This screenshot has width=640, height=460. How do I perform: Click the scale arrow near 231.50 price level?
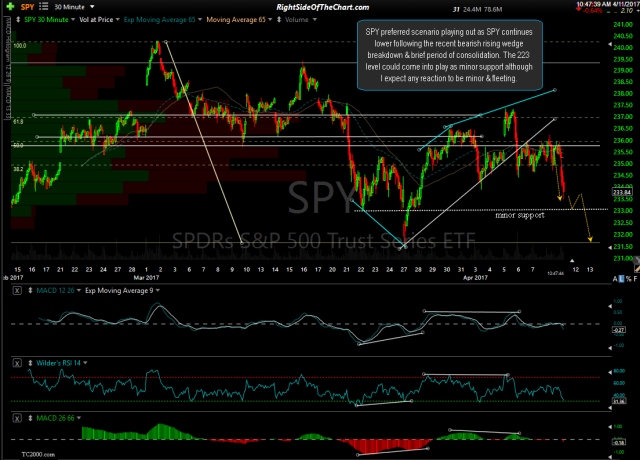click(610, 247)
